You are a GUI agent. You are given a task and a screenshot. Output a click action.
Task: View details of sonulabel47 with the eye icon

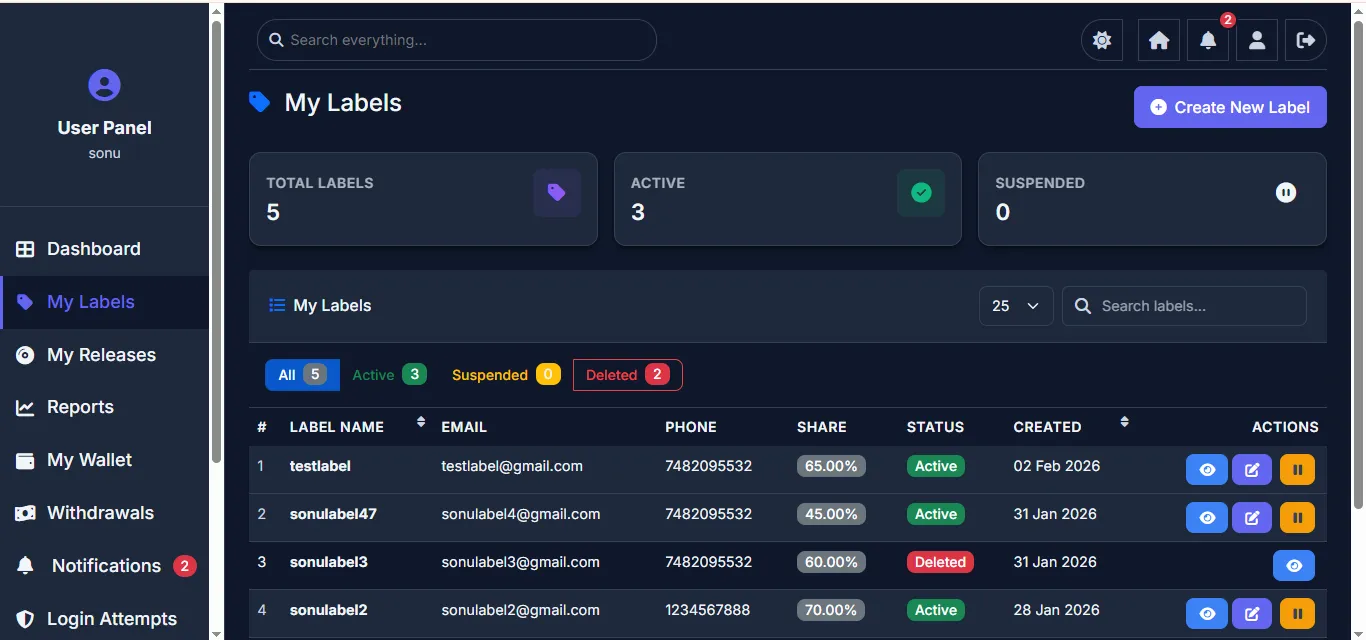(1207, 517)
